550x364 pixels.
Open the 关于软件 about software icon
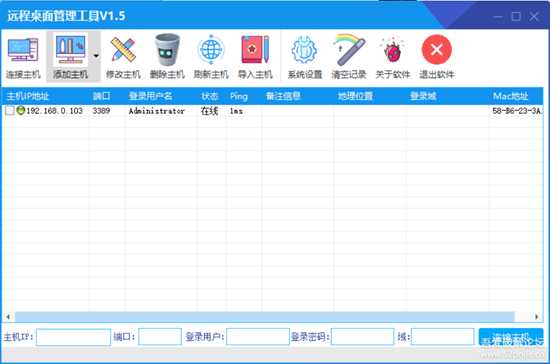pyautogui.click(x=393, y=50)
